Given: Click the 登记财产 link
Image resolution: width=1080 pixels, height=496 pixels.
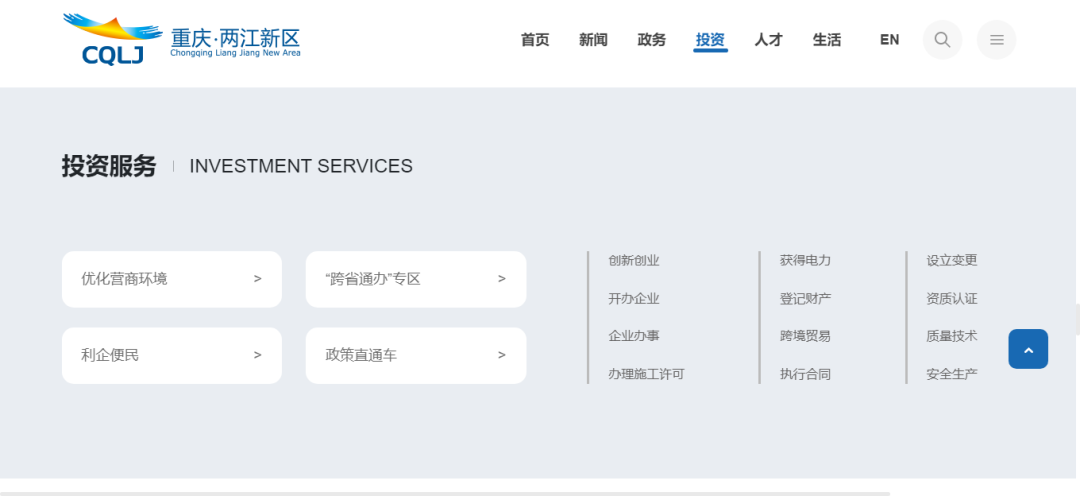Looking at the screenshot, I should point(805,299).
